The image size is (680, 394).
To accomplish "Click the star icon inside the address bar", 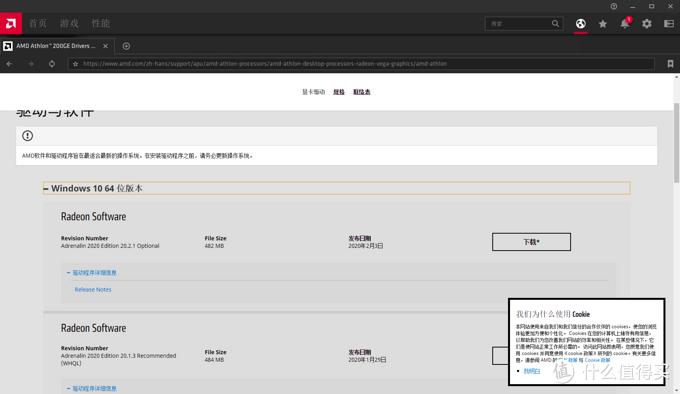I will click(75, 64).
